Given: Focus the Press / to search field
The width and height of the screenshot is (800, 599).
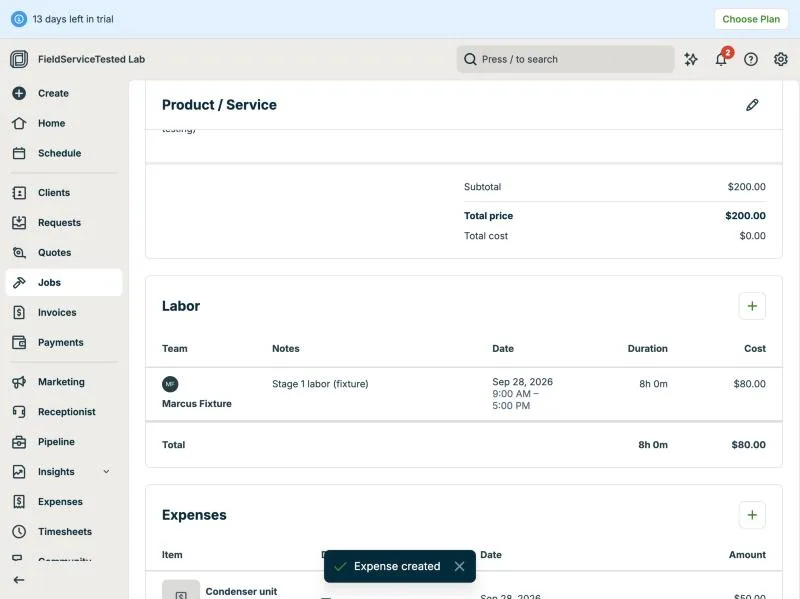Looking at the screenshot, I should point(565,59).
